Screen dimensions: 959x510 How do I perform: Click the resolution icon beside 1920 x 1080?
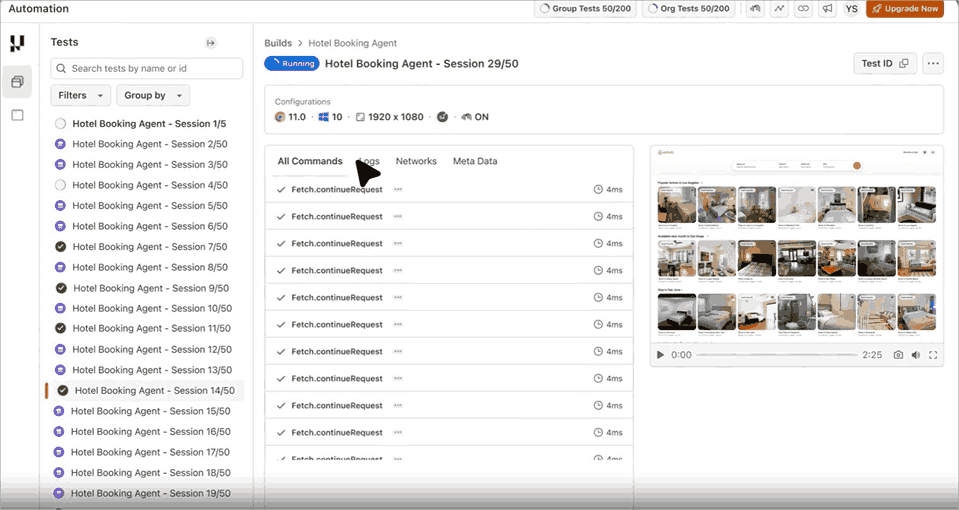(x=360, y=117)
